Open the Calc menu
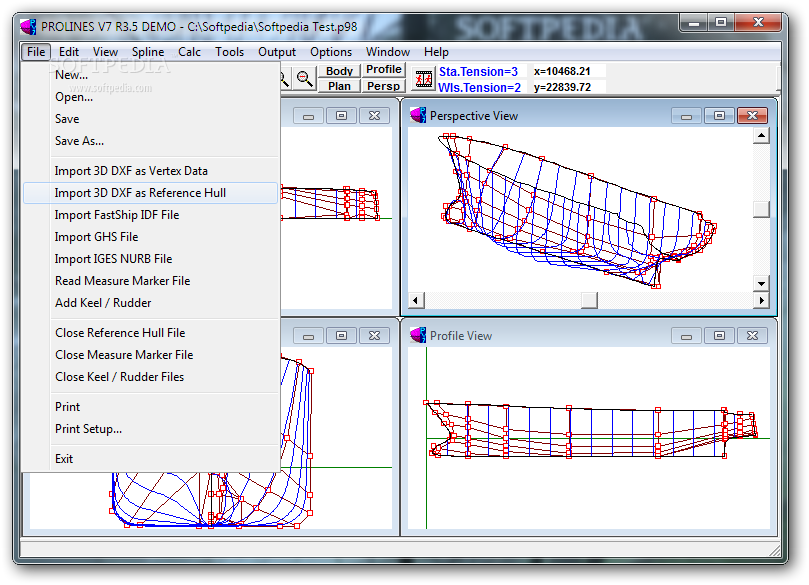809x585 pixels. coord(189,52)
